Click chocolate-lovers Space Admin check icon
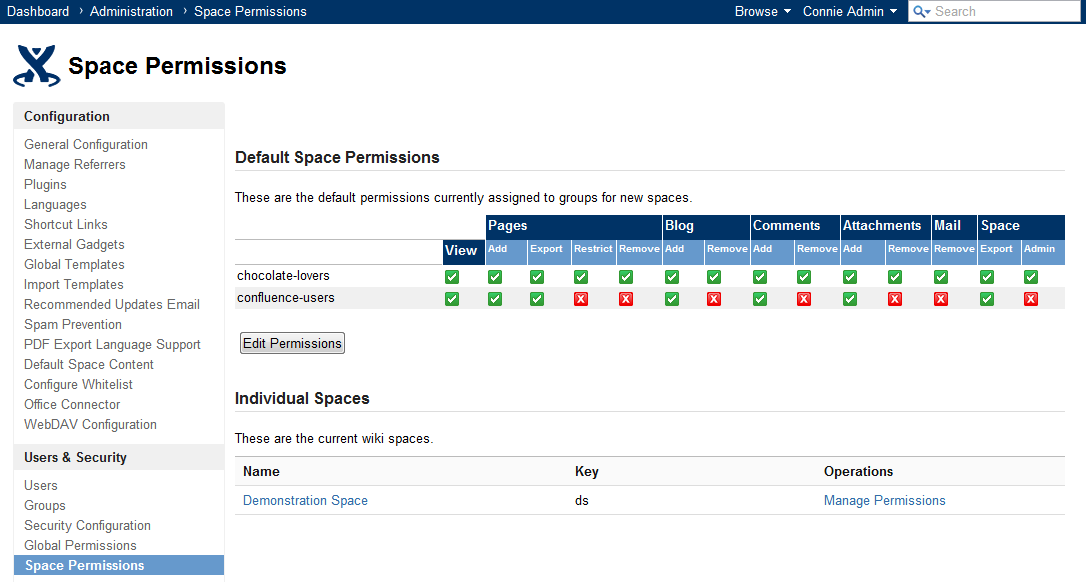Screen dimensions: 1086x582 (x=1031, y=277)
